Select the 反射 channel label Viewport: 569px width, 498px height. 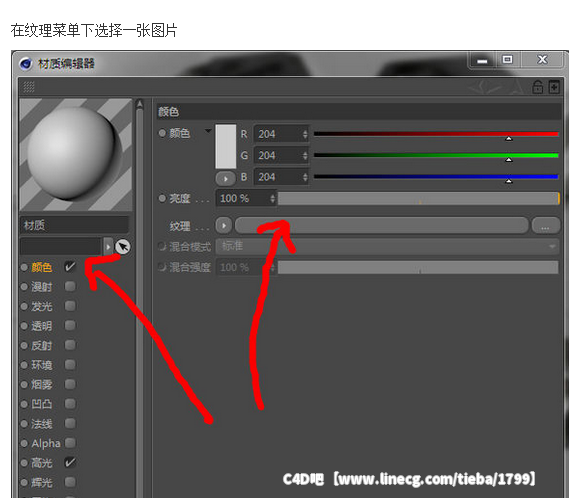click(42, 346)
